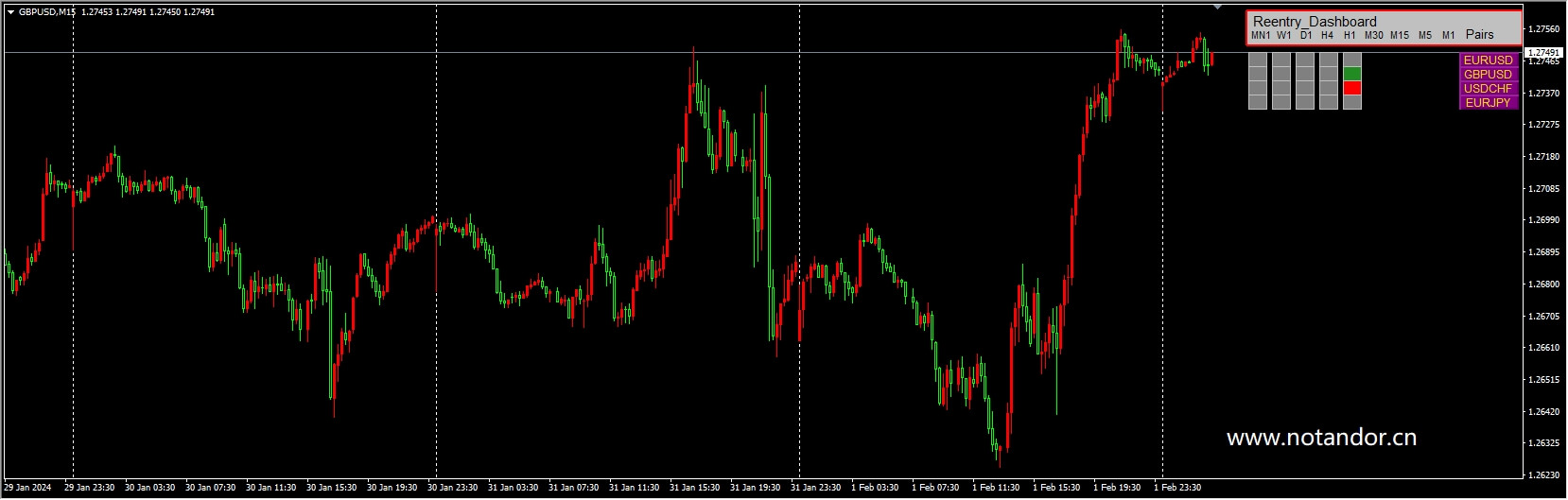This screenshot has width=1568, height=500.
Task: Click the 1.26990 price axis label
Action: 1545,220
